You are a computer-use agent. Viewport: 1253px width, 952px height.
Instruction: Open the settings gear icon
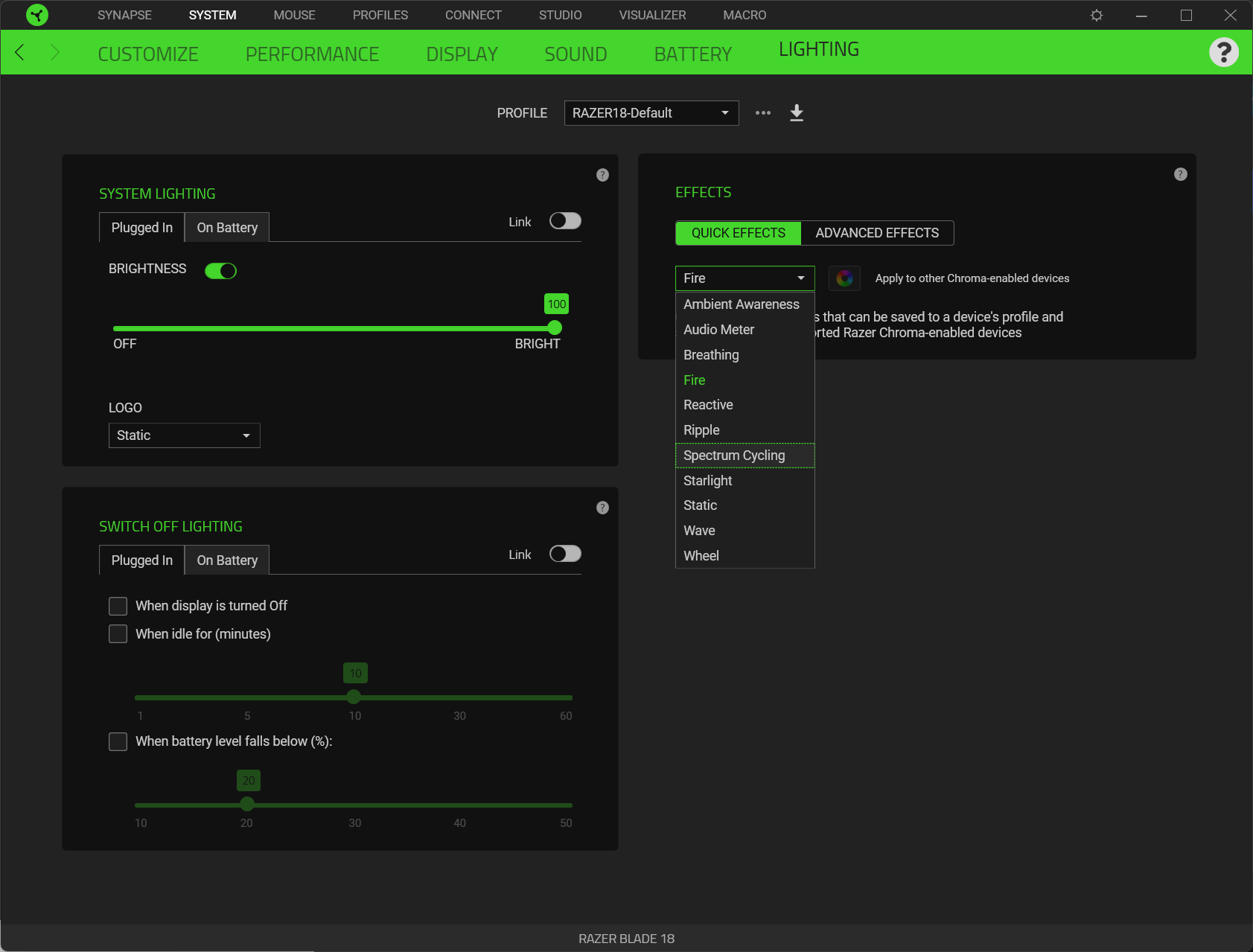1097,15
